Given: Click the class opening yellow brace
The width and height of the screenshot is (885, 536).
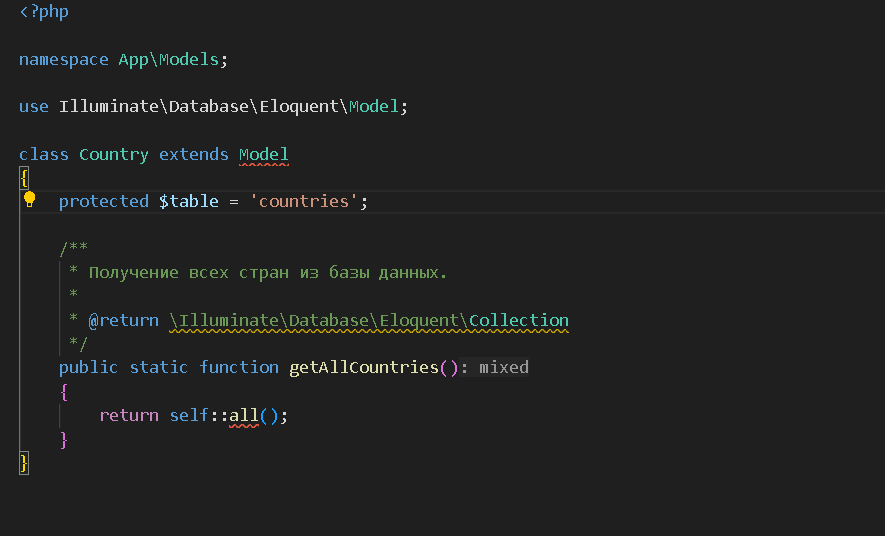Looking at the screenshot, I should coord(24,178).
